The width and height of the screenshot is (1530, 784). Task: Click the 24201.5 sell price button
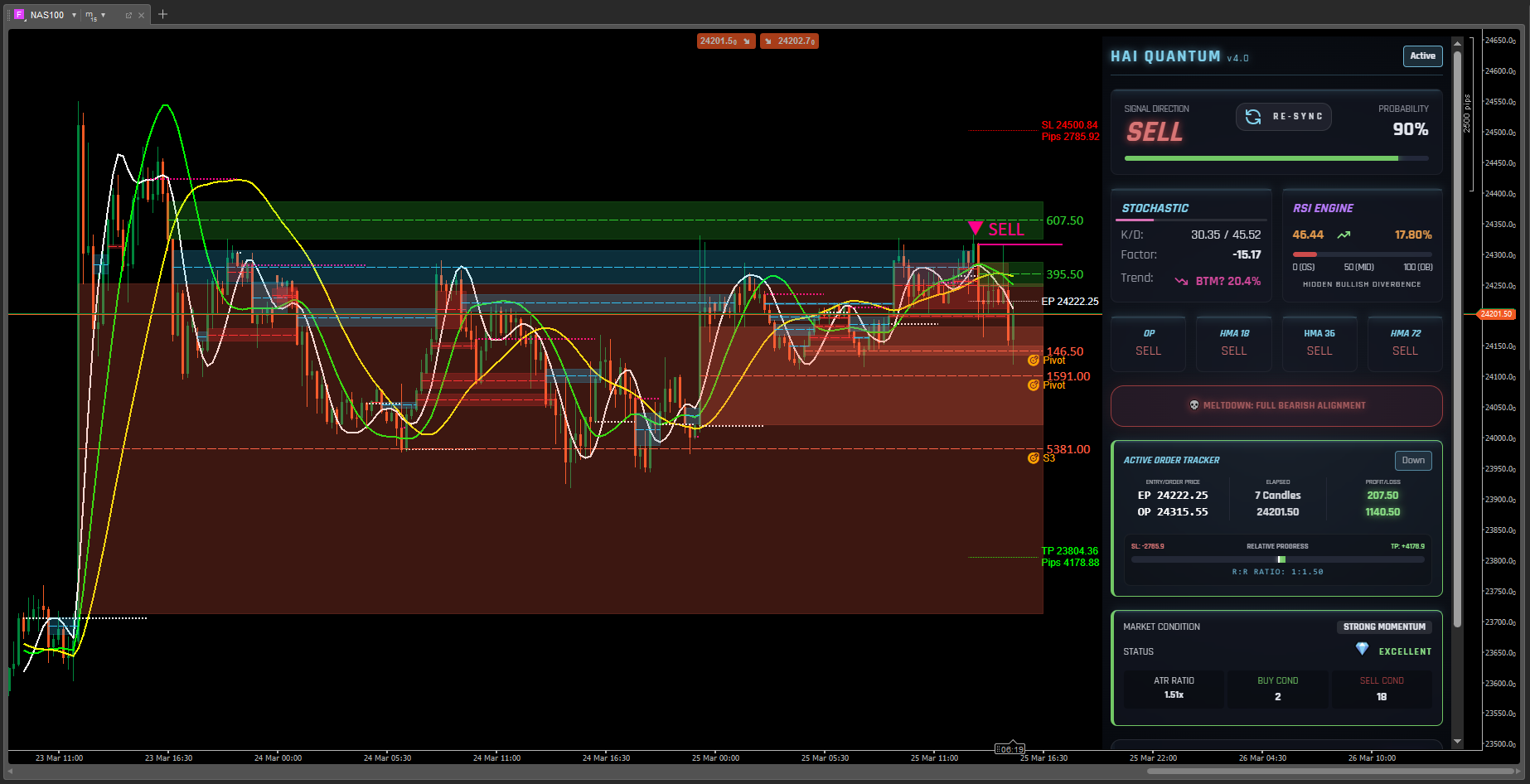[725, 41]
